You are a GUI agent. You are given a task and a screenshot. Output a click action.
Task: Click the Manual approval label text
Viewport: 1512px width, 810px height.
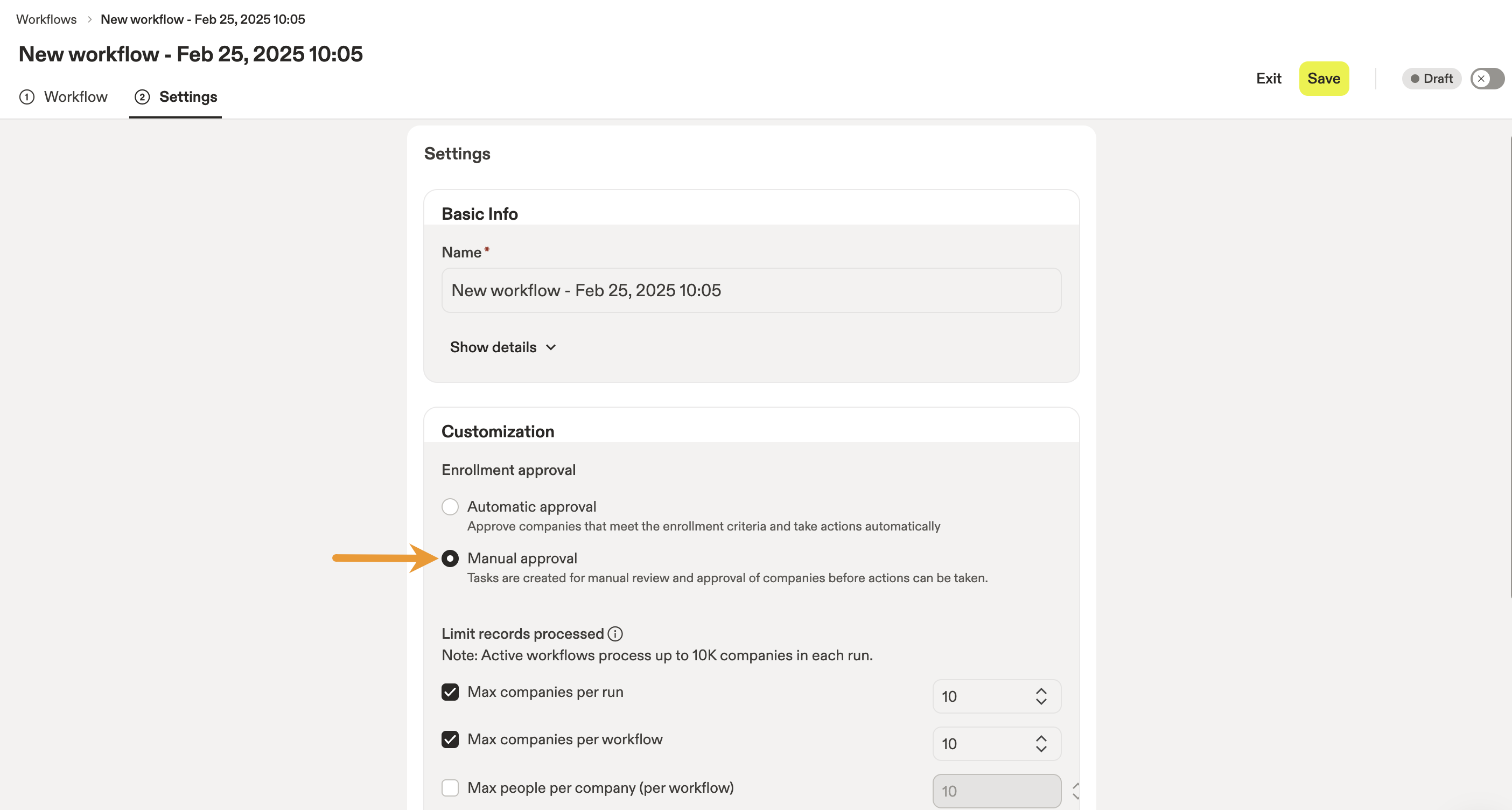[522, 558]
